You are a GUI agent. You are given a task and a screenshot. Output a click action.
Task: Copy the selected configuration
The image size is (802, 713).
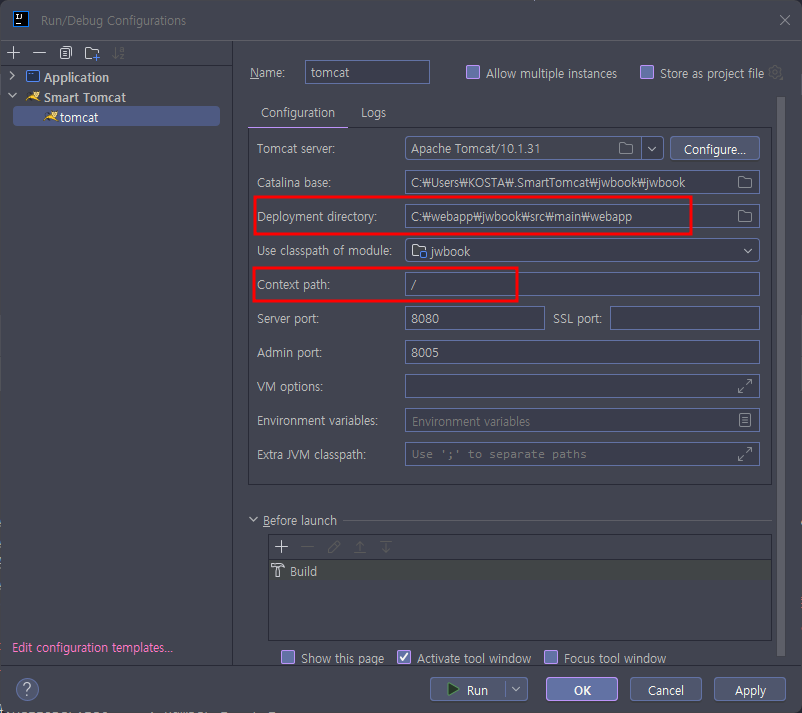(x=65, y=53)
